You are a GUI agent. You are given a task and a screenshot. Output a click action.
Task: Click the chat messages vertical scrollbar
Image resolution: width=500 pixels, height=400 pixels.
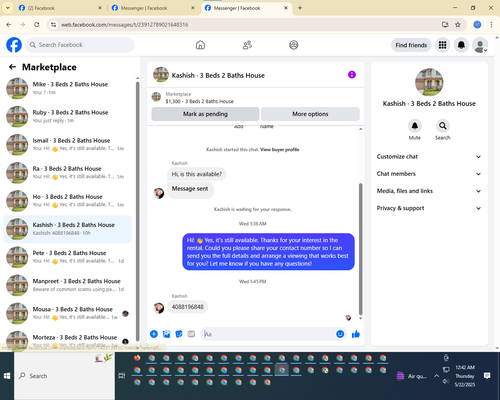point(360,249)
